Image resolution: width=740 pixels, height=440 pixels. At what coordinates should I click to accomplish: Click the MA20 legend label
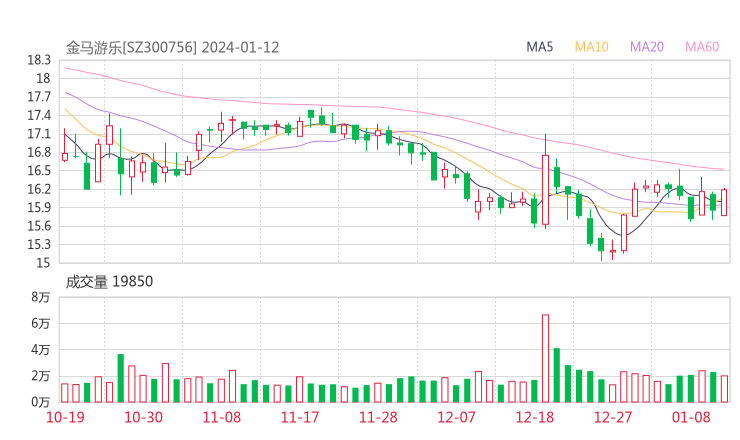[x=647, y=47]
